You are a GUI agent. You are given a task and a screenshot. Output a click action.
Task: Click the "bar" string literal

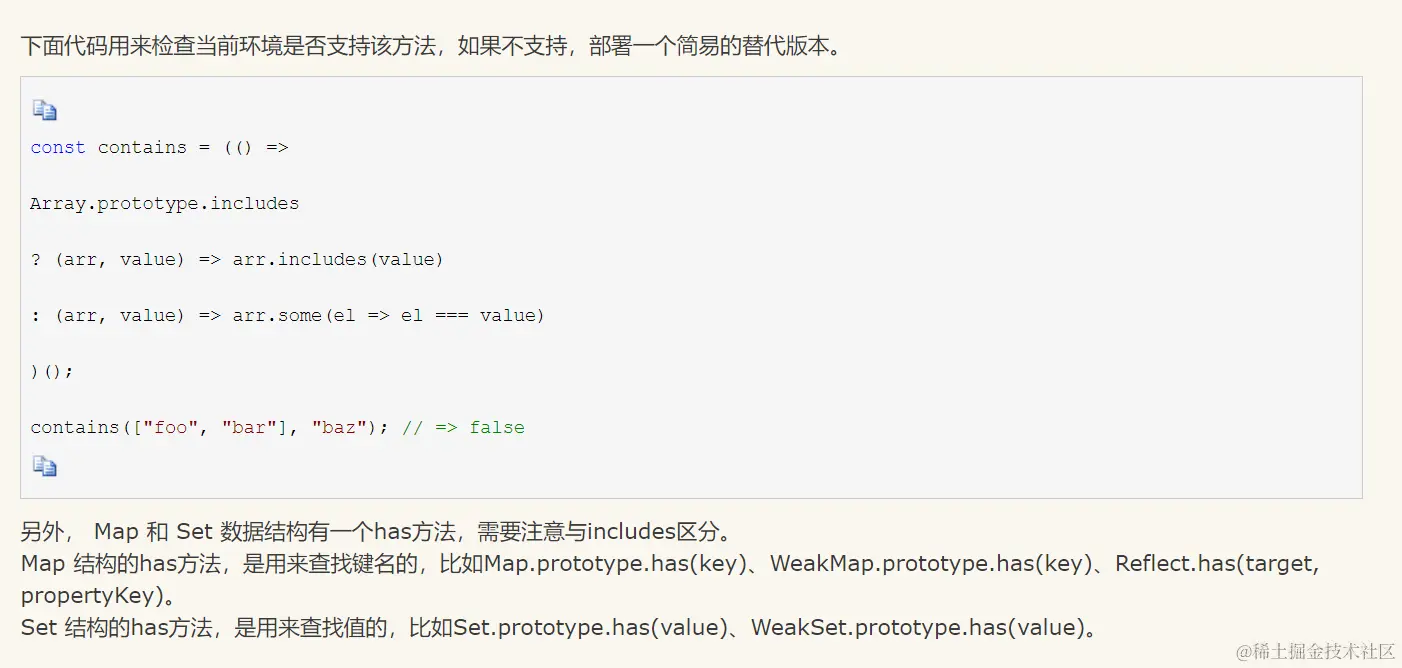tap(248, 427)
